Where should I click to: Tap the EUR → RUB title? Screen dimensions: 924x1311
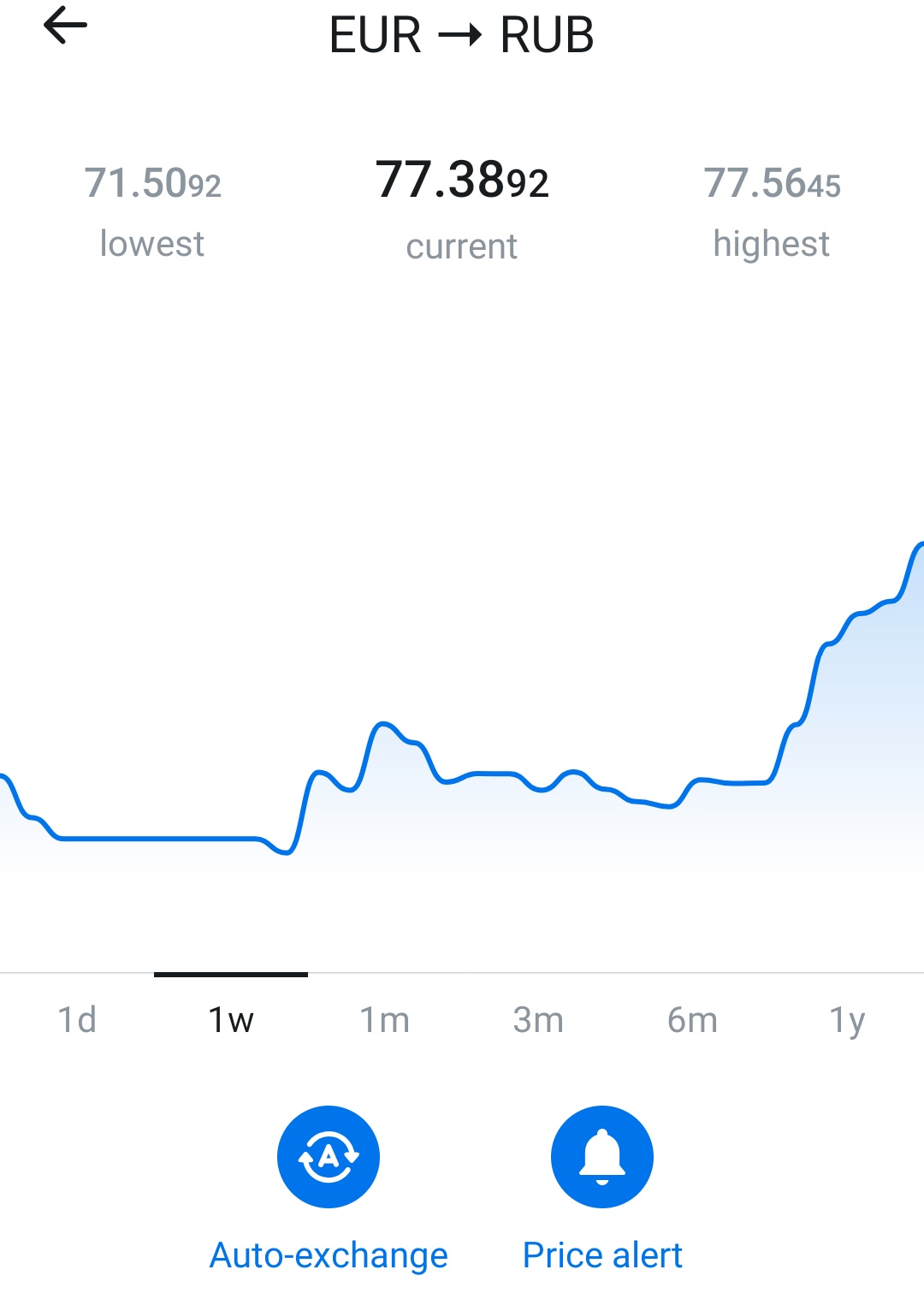[x=462, y=35]
